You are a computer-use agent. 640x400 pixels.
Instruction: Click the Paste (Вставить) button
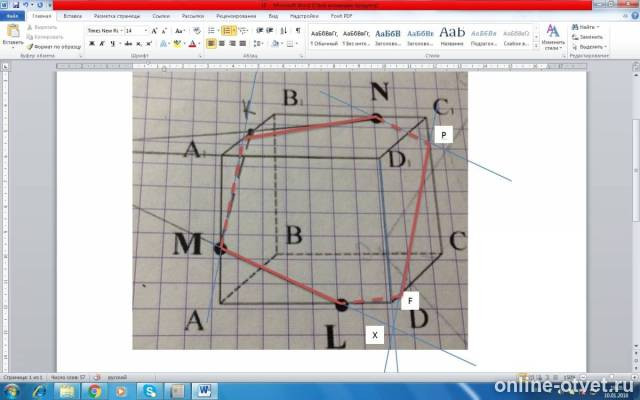(12, 37)
